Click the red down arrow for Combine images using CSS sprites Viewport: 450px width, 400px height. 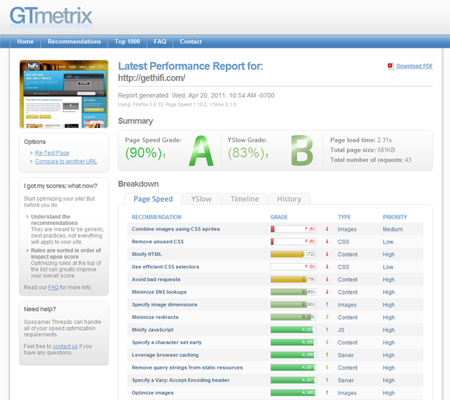pos(327,229)
